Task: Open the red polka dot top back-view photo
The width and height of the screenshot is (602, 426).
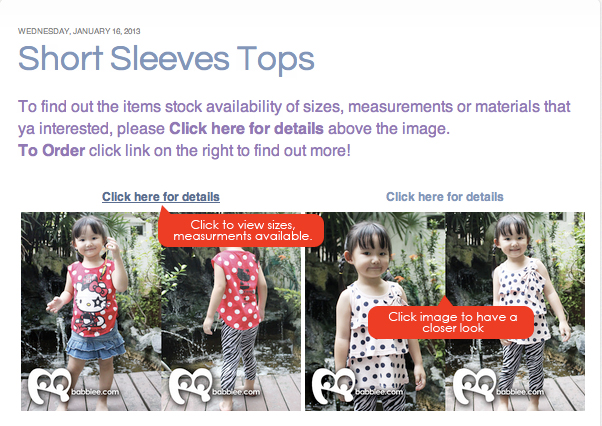Action: pos(231,311)
